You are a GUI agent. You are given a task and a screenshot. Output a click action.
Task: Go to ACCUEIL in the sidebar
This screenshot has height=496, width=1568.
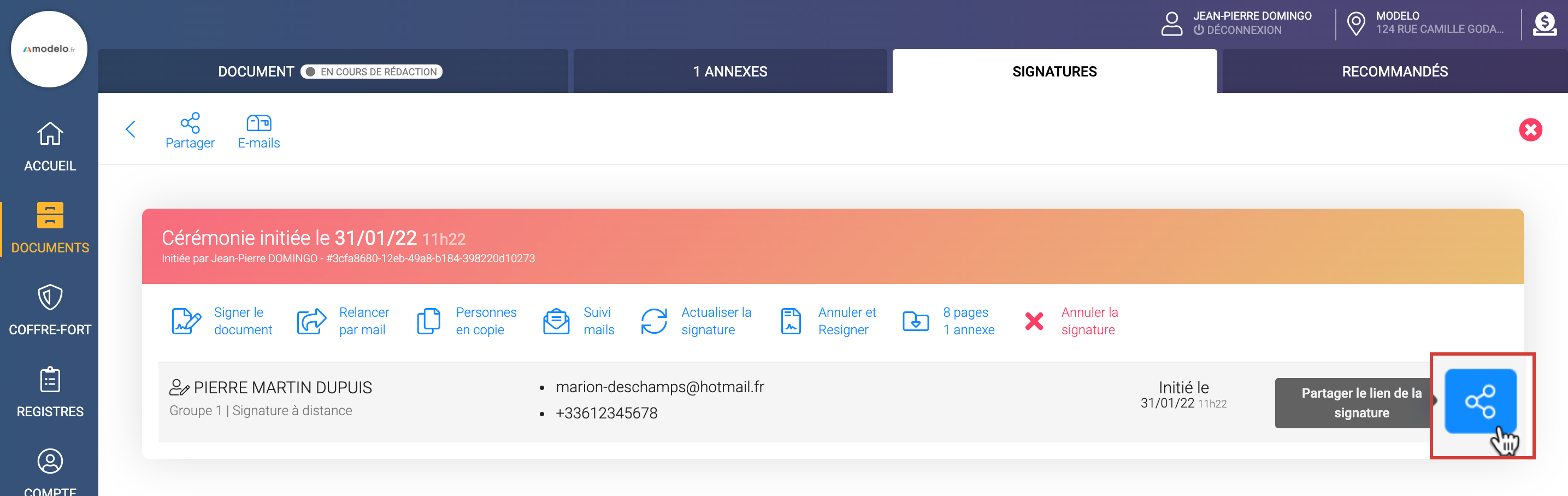tap(50, 146)
